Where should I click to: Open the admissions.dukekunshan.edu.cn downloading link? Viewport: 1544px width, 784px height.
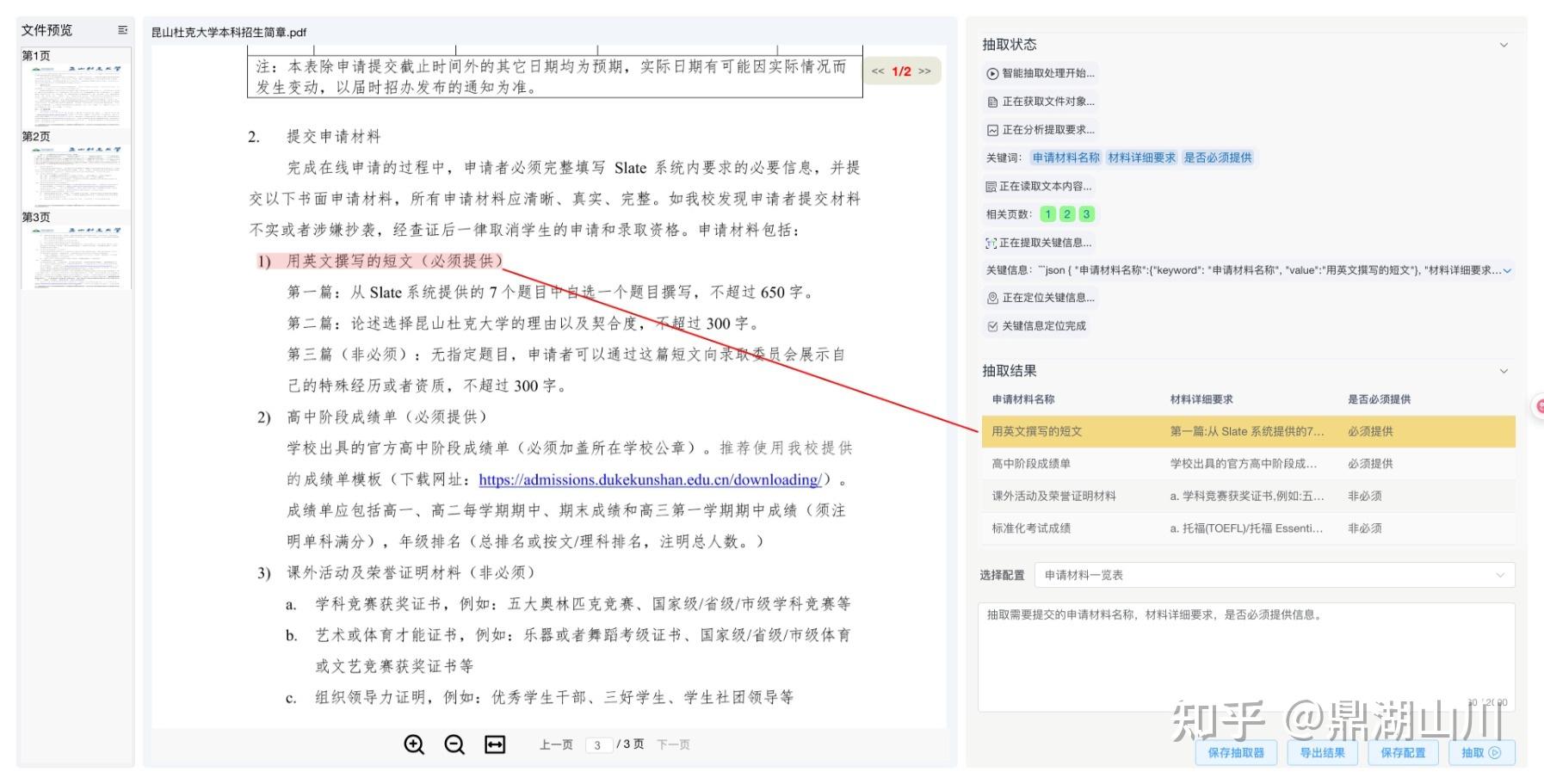pyautogui.click(x=647, y=479)
